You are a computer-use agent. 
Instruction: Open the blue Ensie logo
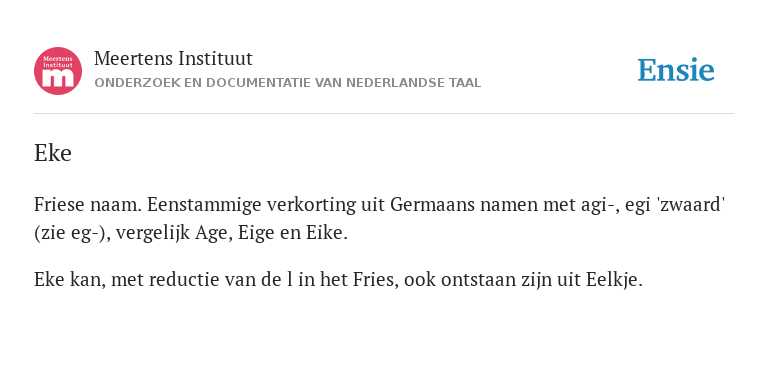click(x=675, y=70)
